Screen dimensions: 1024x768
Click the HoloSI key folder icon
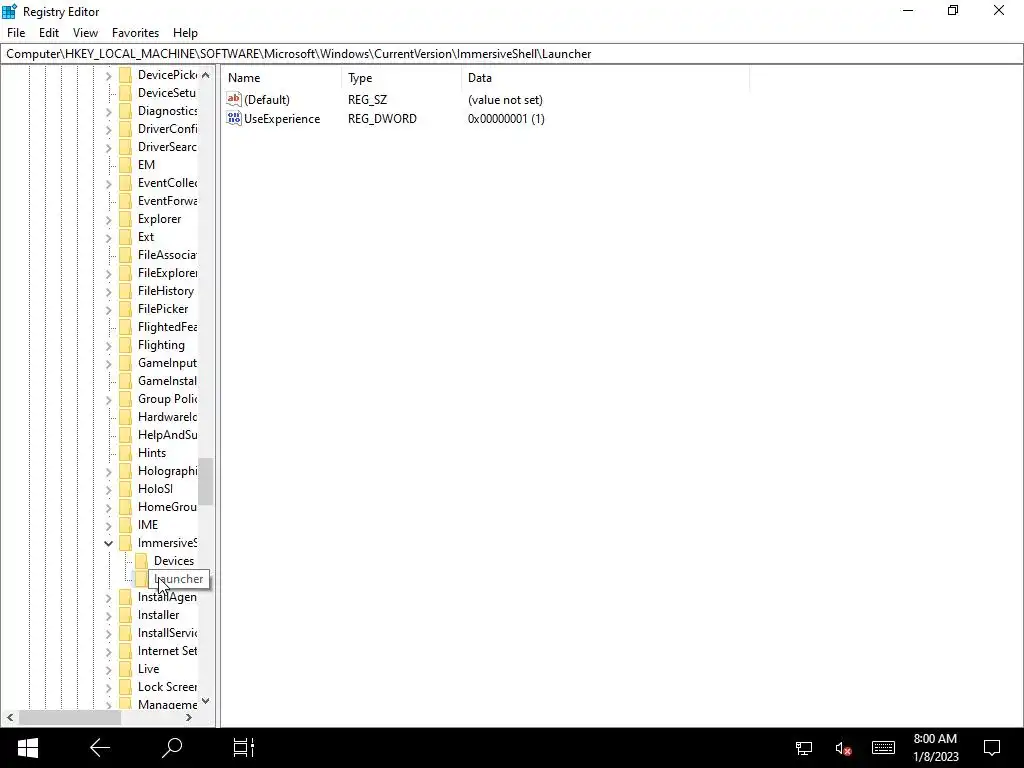[x=125, y=488]
